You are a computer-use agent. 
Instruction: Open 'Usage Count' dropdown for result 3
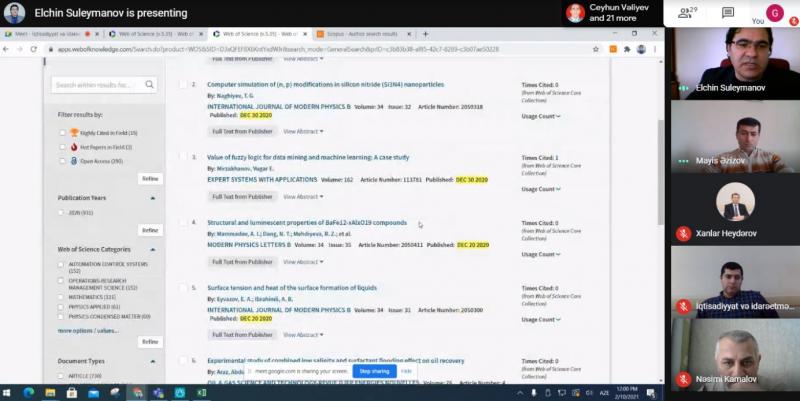(541, 189)
